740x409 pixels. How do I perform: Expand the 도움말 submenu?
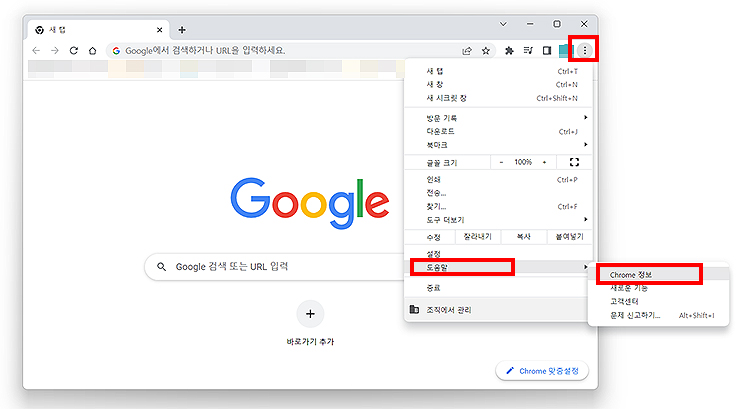point(498,267)
